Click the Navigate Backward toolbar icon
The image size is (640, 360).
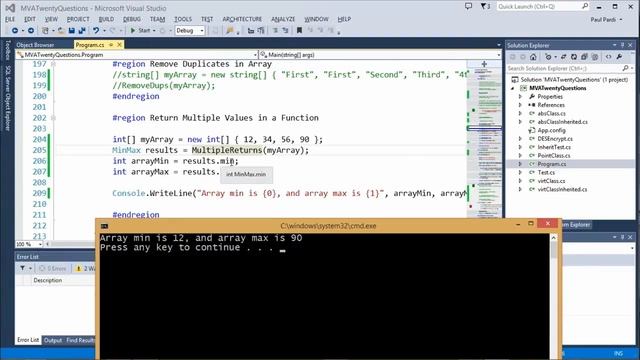coord(15,31)
